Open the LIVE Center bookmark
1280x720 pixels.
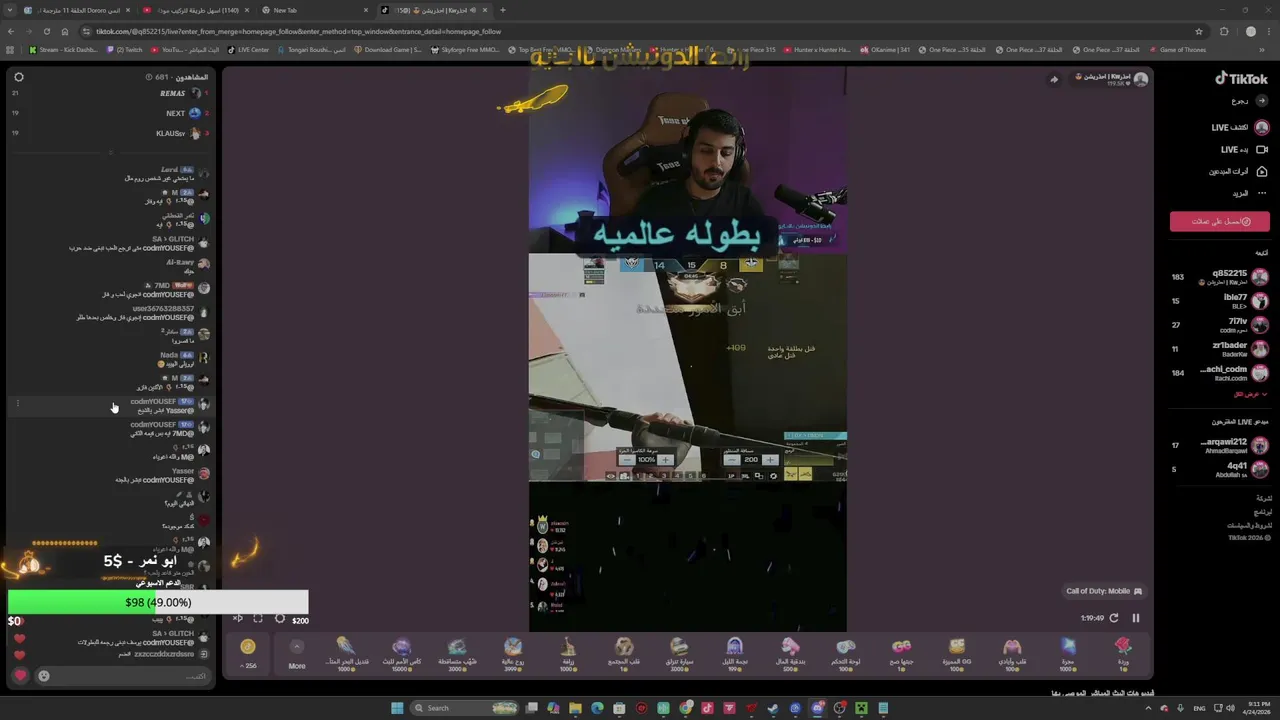248,49
